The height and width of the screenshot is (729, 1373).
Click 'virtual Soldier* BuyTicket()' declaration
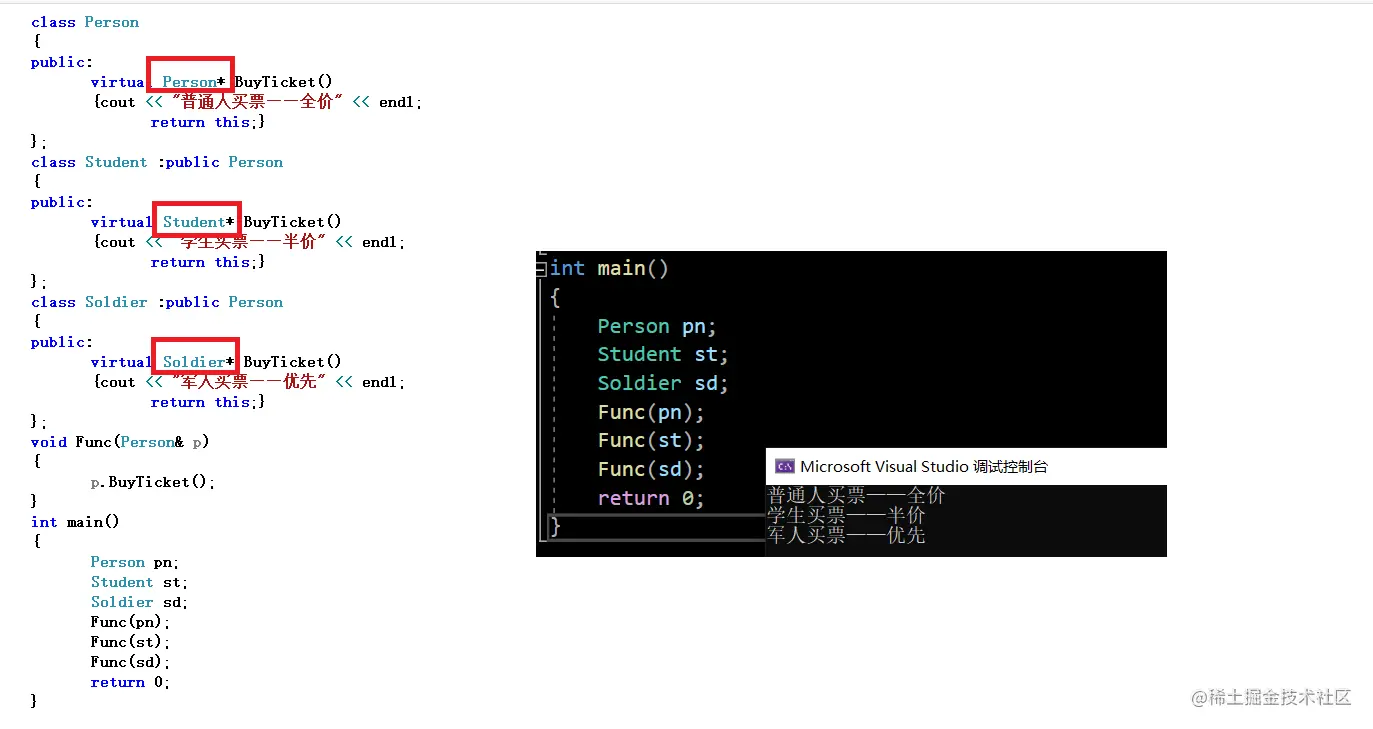point(216,362)
